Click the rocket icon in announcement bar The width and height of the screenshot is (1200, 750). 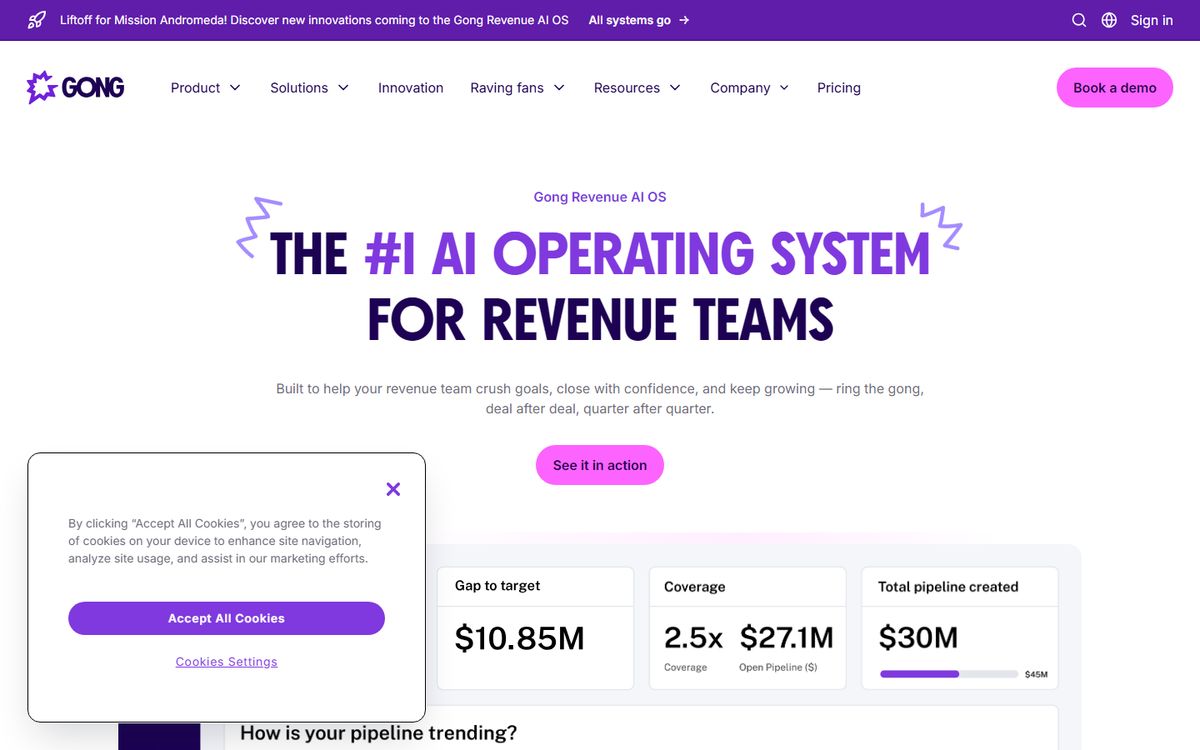coord(37,20)
